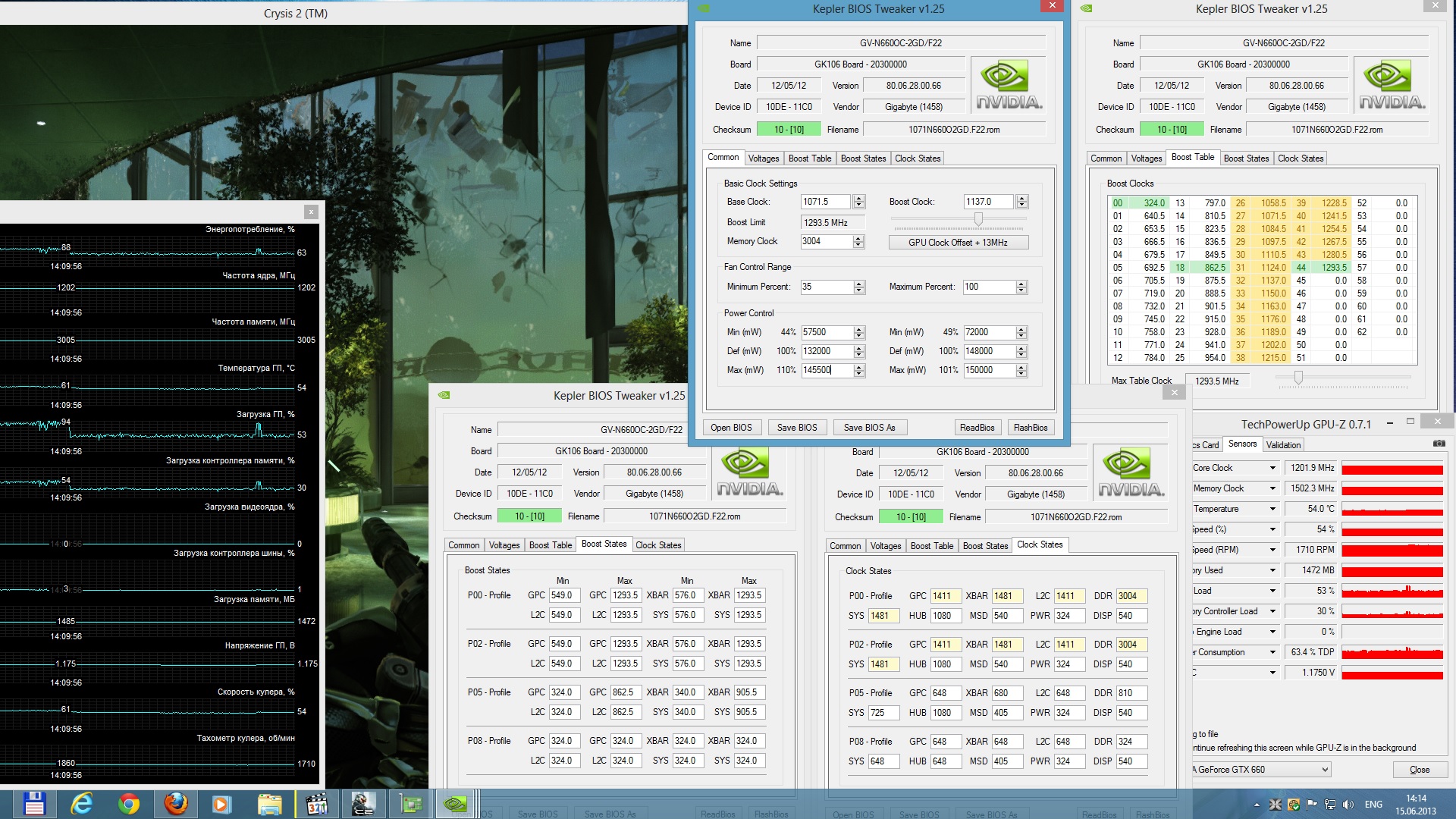Open Media Player Classic 321 taskbar icon

[x=316, y=803]
